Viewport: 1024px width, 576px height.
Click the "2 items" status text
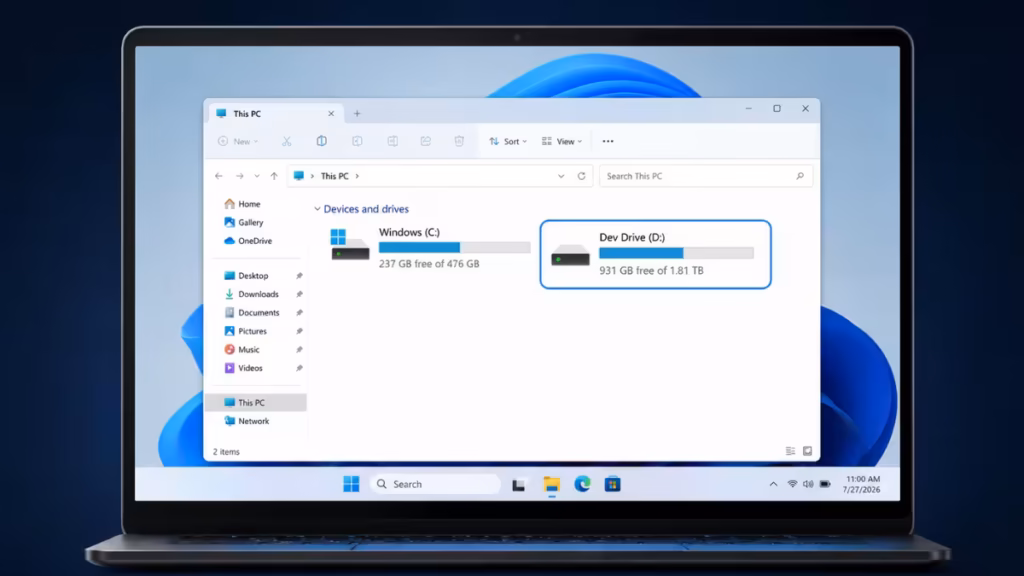coord(226,452)
